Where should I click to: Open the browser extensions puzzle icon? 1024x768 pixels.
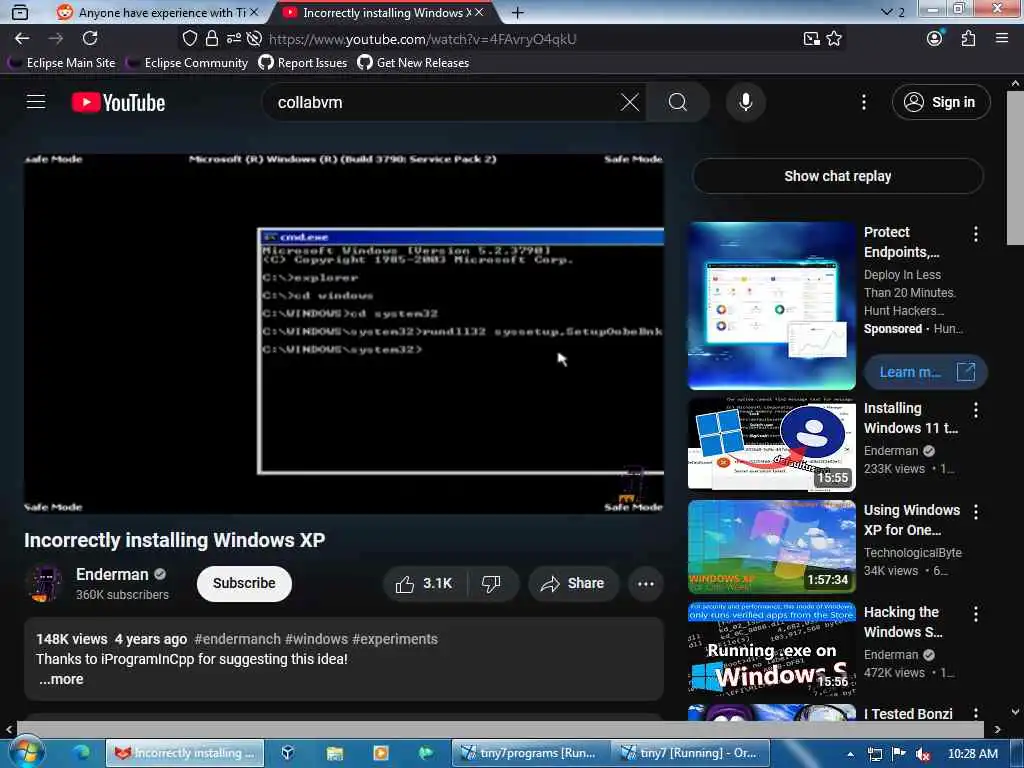(x=968, y=39)
